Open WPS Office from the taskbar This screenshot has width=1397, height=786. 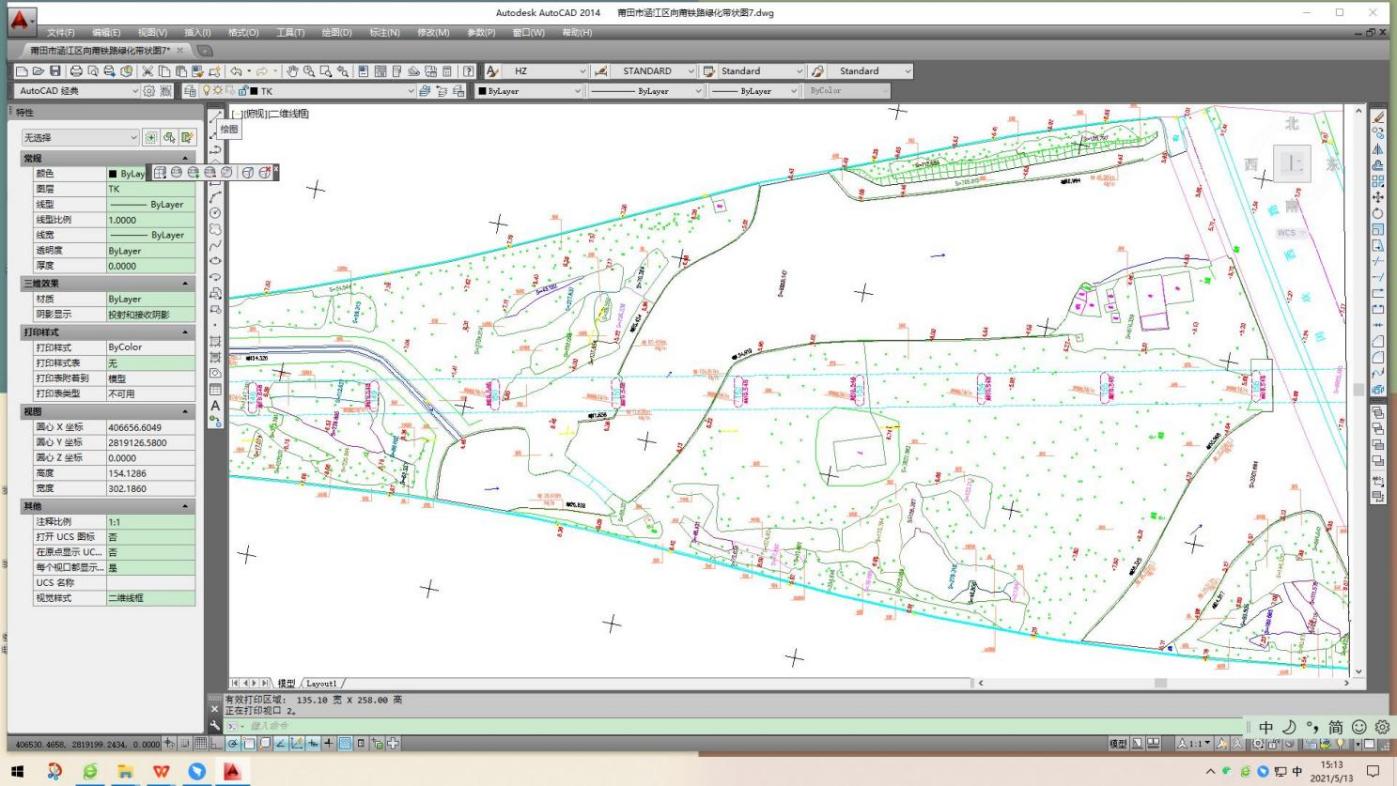point(161,771)
